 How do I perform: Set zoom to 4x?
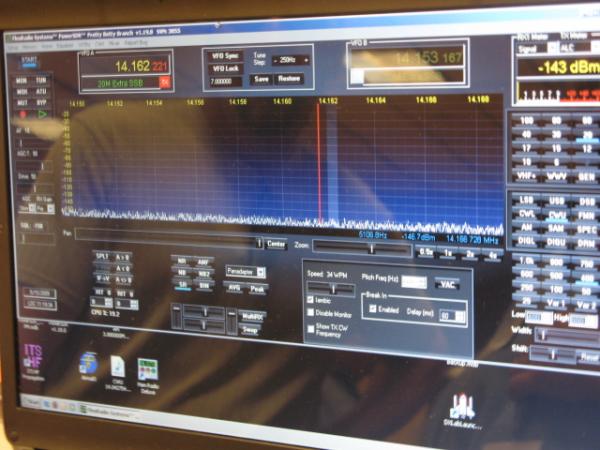491,254
